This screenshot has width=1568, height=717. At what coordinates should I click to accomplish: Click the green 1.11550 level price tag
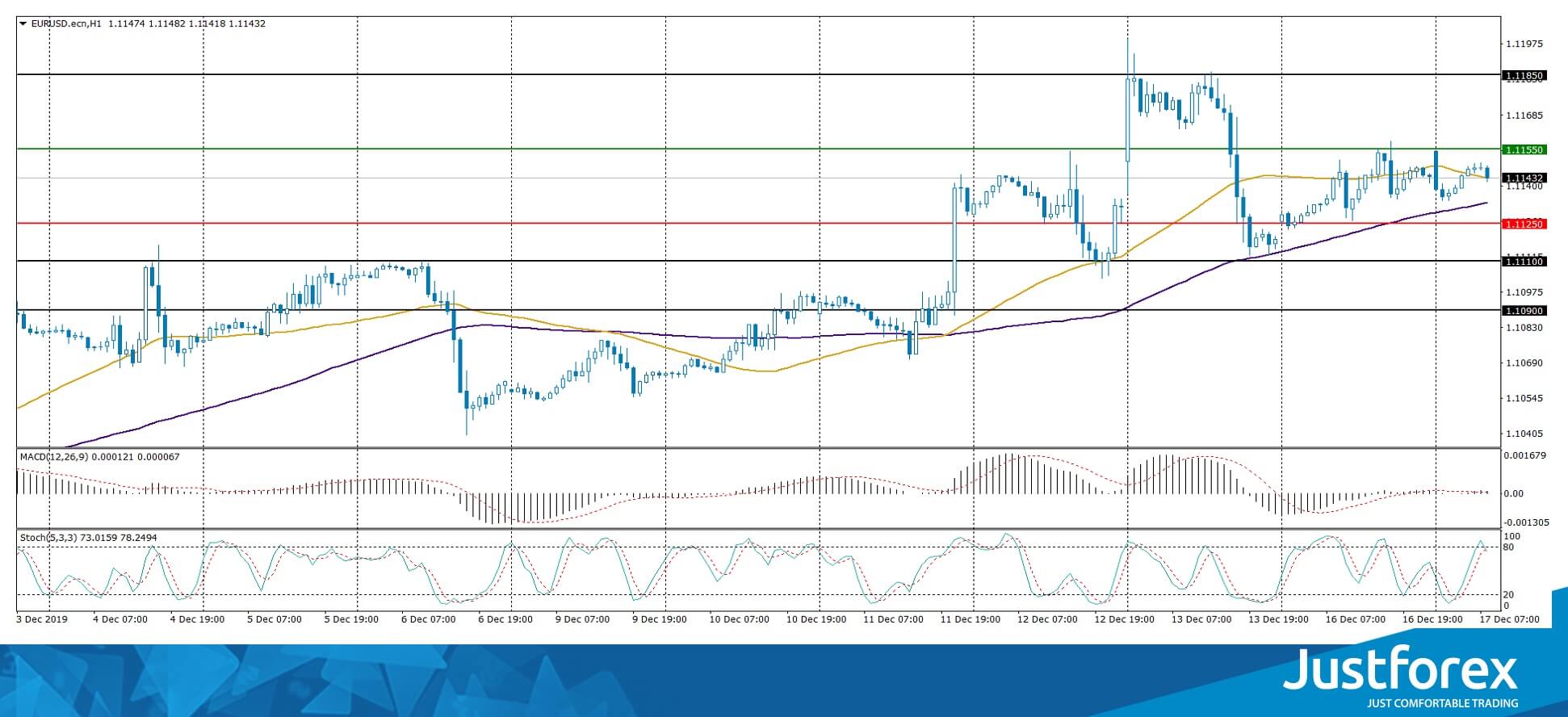1524,149
